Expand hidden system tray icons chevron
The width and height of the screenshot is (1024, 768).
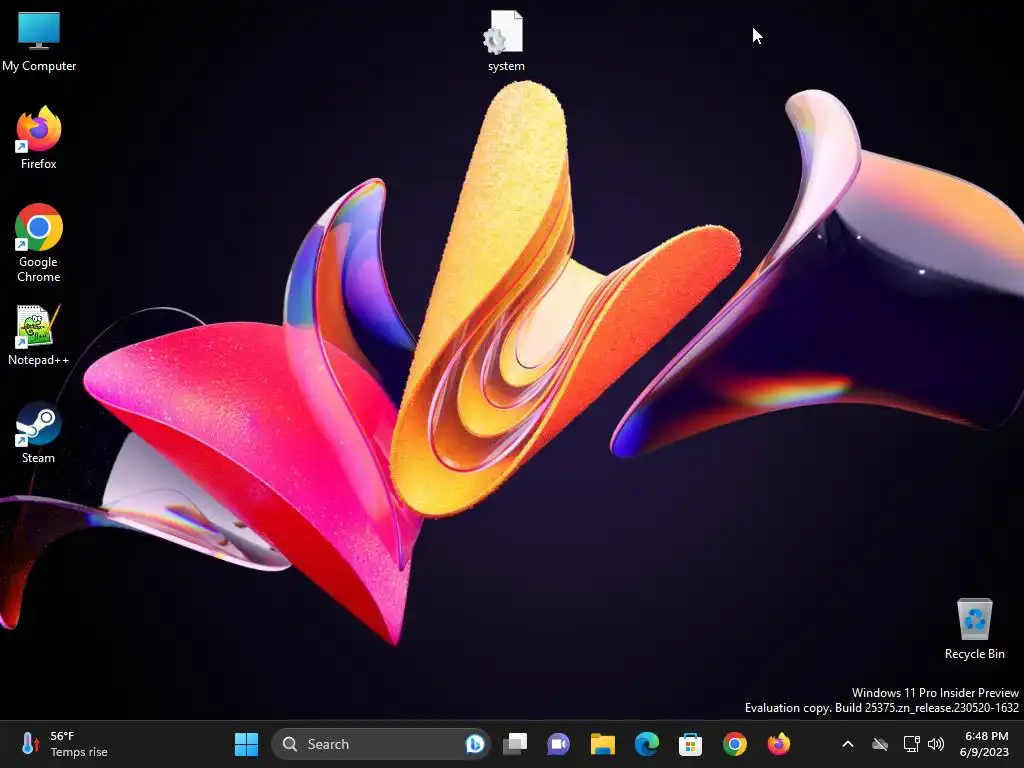(x=848, y=744)
